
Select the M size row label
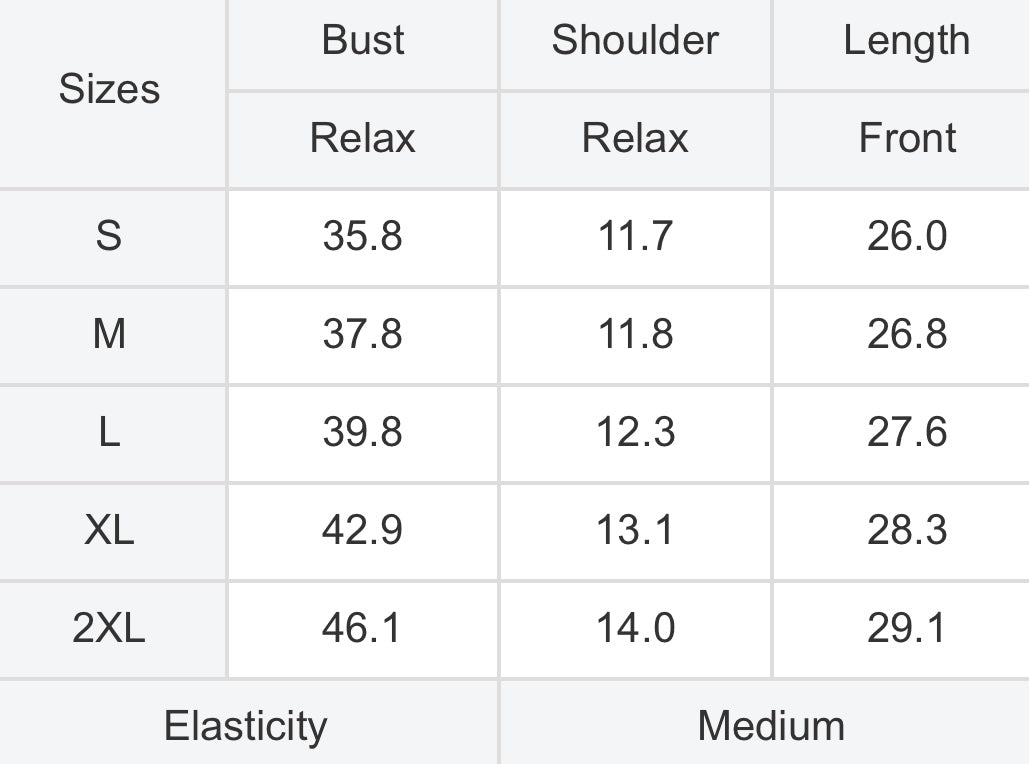110,334
